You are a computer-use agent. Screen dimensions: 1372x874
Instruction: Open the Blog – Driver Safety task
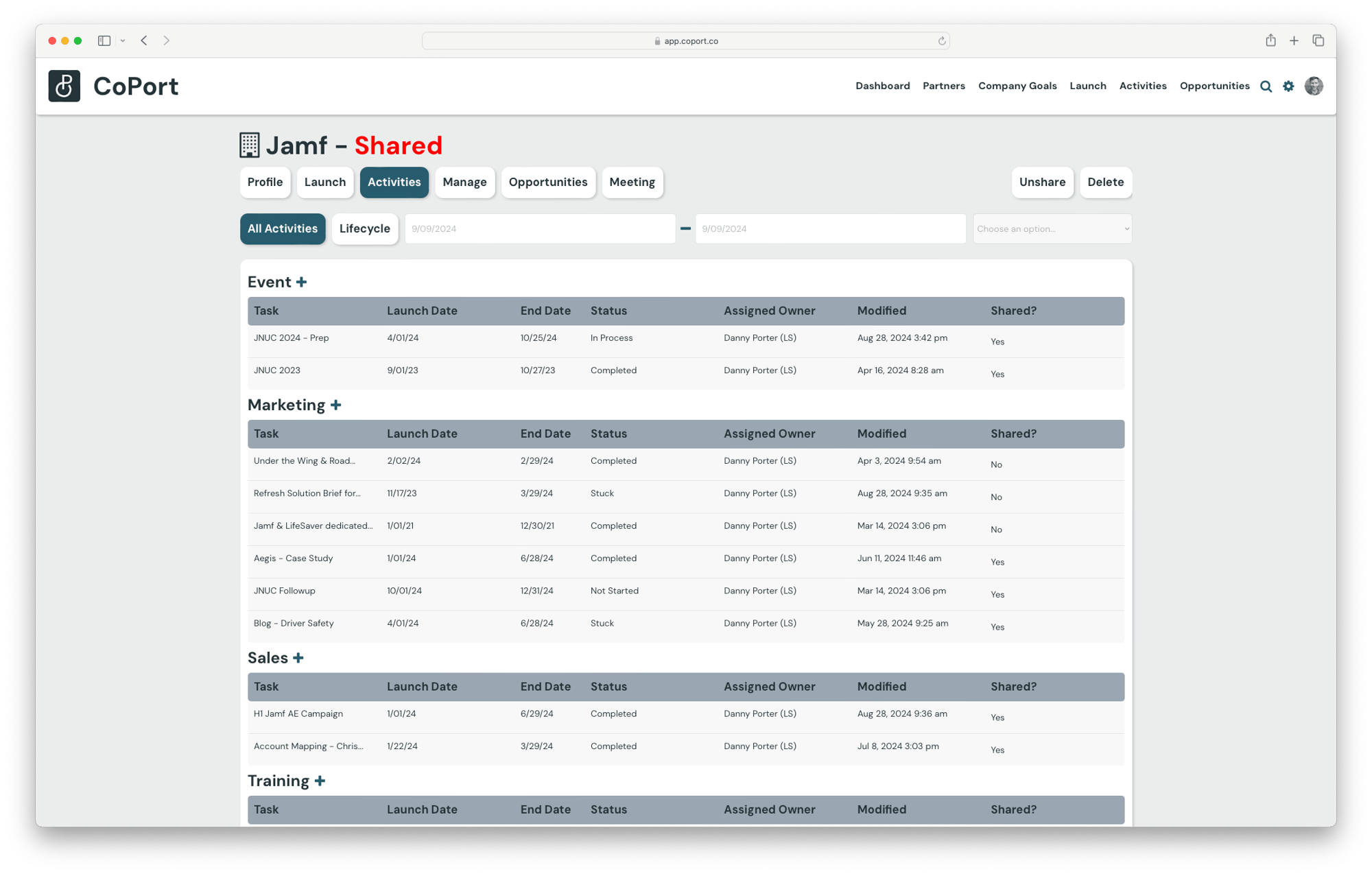pyautogui.click(x=294, y=624)
